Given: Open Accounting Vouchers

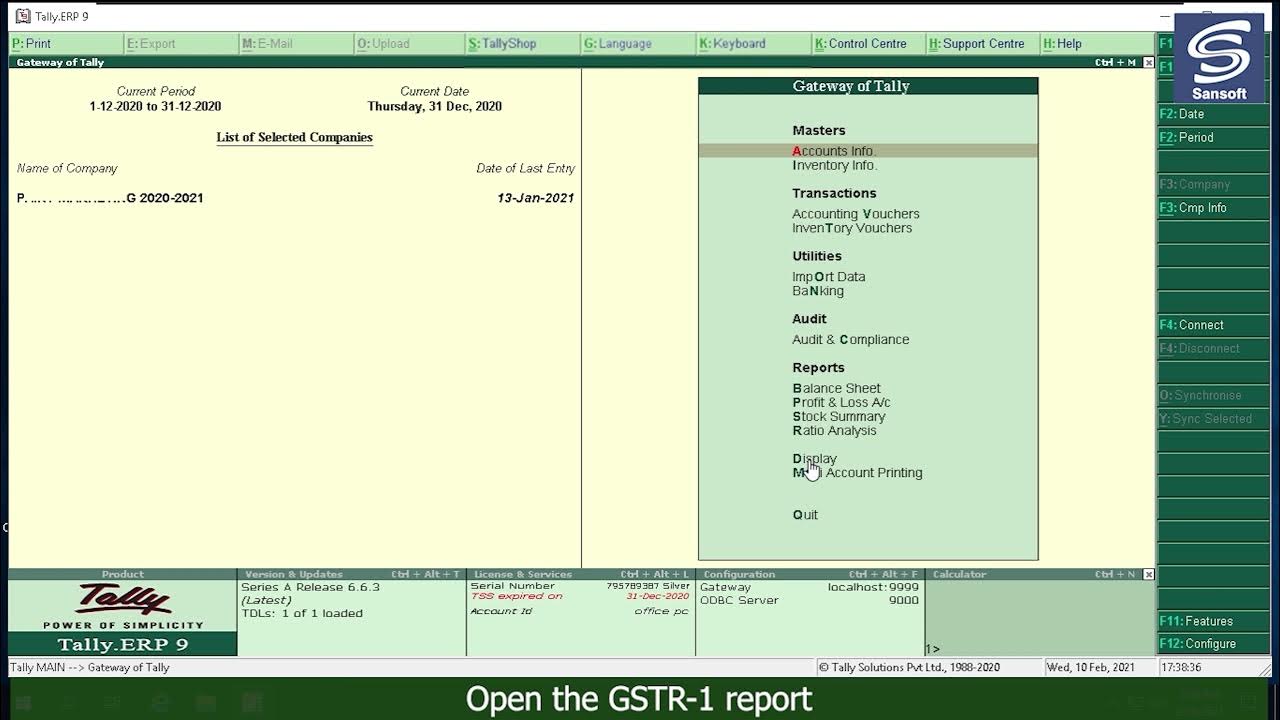Looking at the screenshot, I should (855, 214).
